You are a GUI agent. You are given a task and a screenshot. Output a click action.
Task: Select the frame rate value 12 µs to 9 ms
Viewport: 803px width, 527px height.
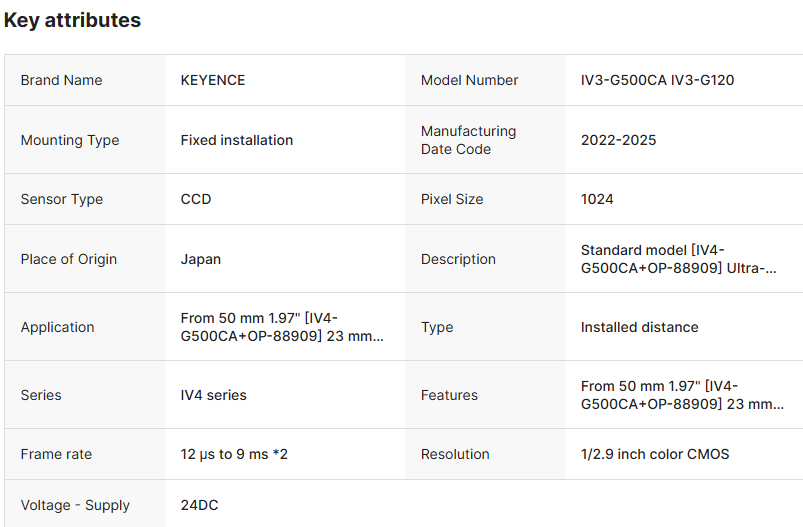(x=234, y=454)
